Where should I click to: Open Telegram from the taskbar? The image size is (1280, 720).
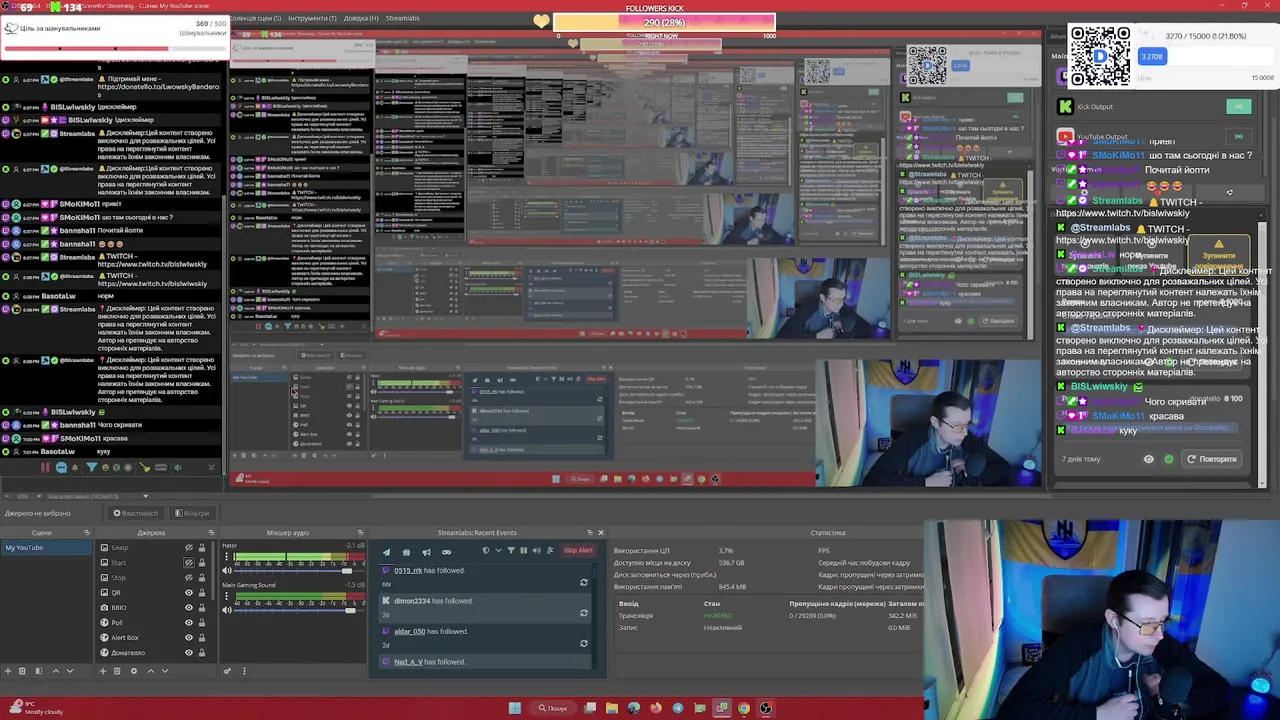pyautogui.click(x=678, y=708)
